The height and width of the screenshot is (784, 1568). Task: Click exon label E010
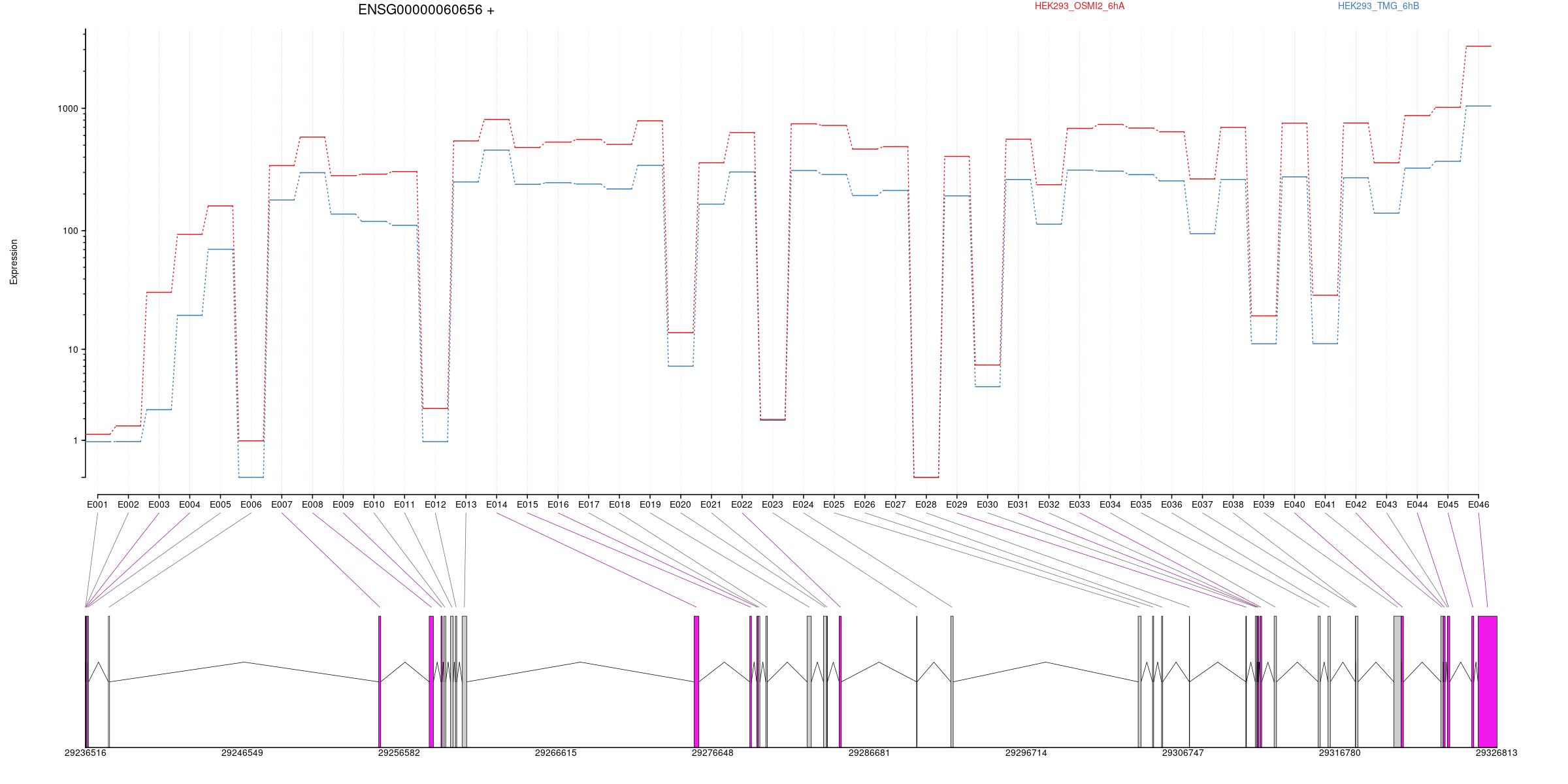[374, 504]
